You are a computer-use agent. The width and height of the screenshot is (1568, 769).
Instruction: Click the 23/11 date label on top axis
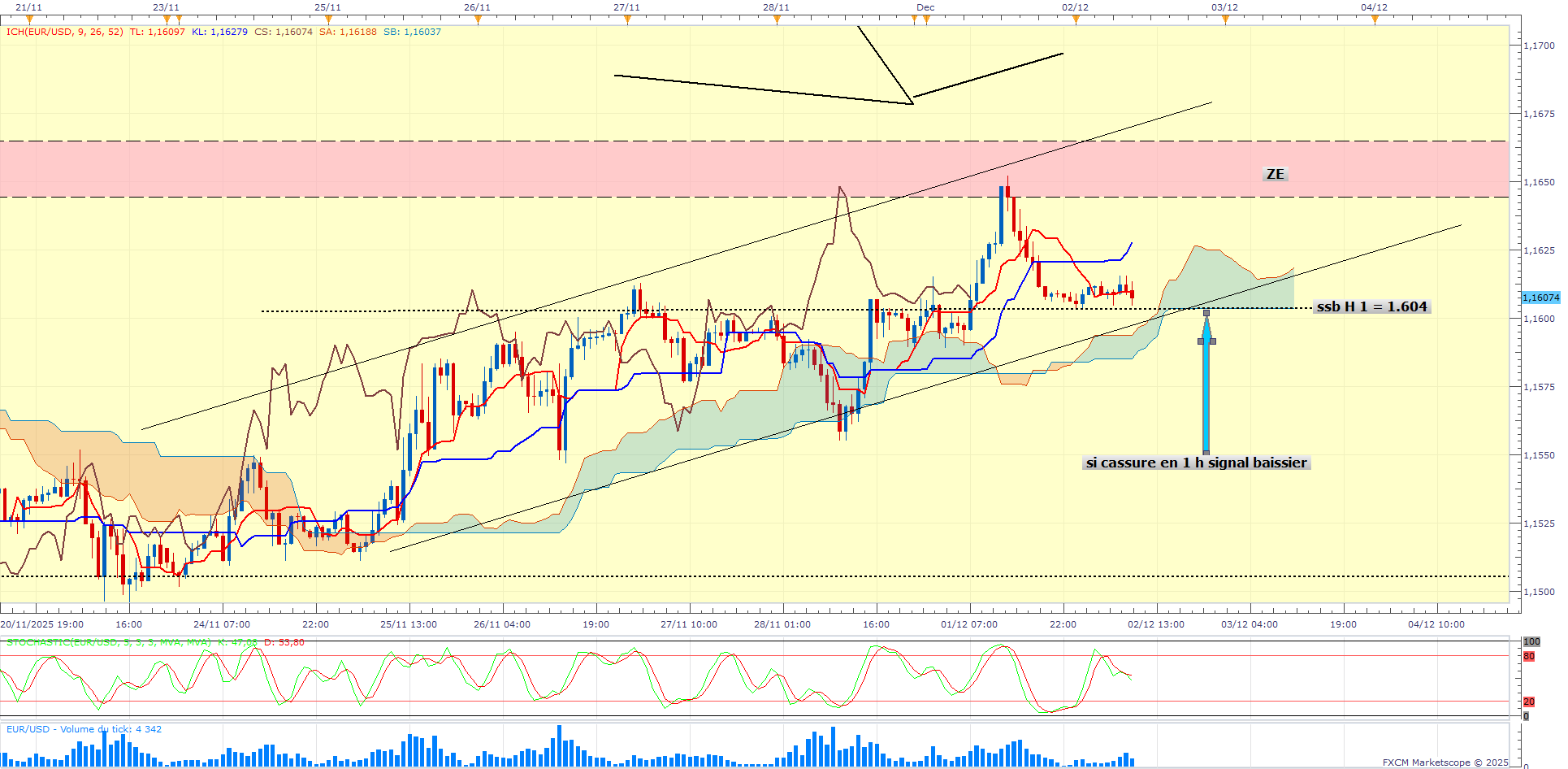pos(166,7)
